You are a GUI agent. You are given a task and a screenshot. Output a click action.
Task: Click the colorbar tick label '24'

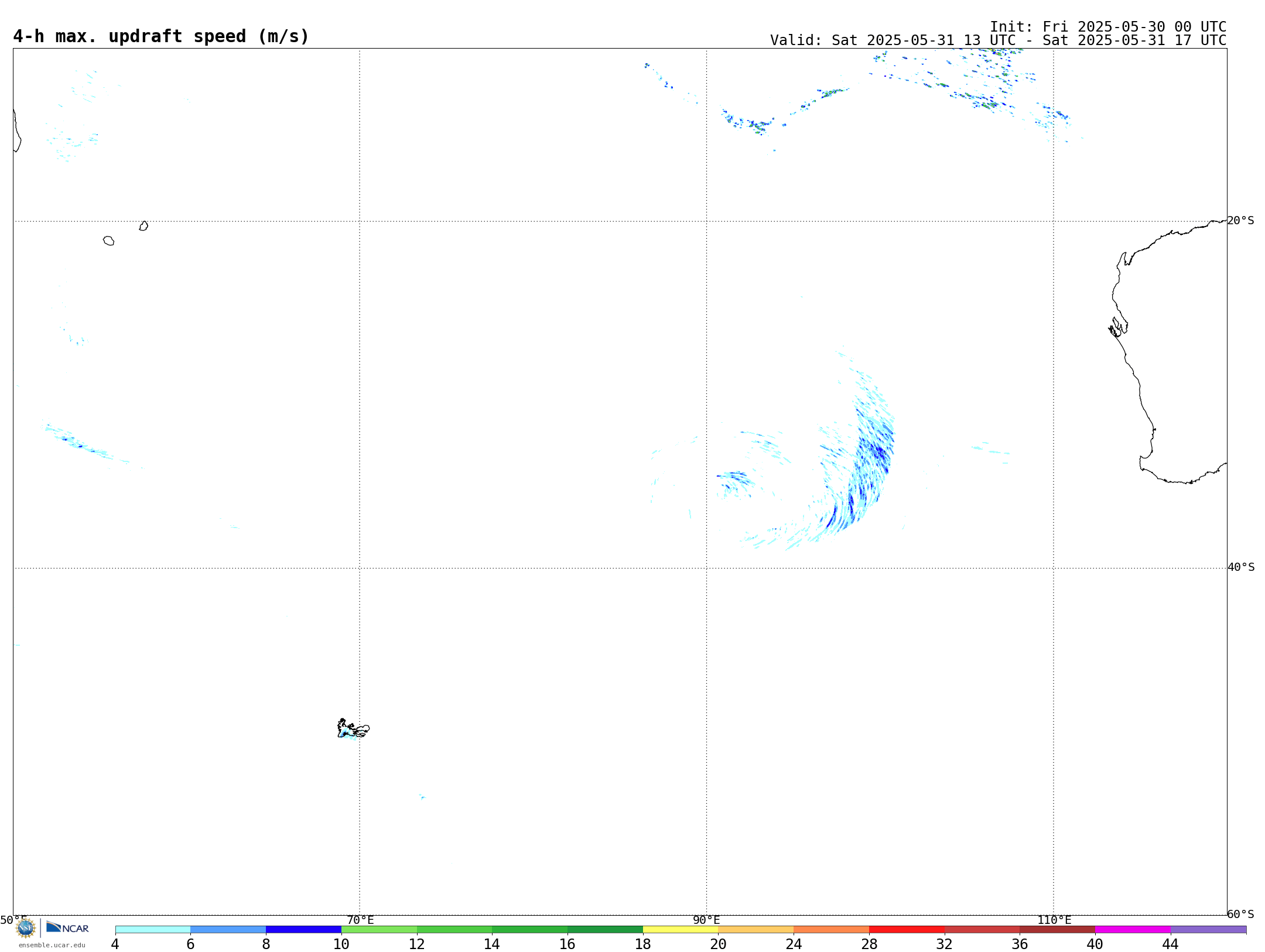[794, 944]
